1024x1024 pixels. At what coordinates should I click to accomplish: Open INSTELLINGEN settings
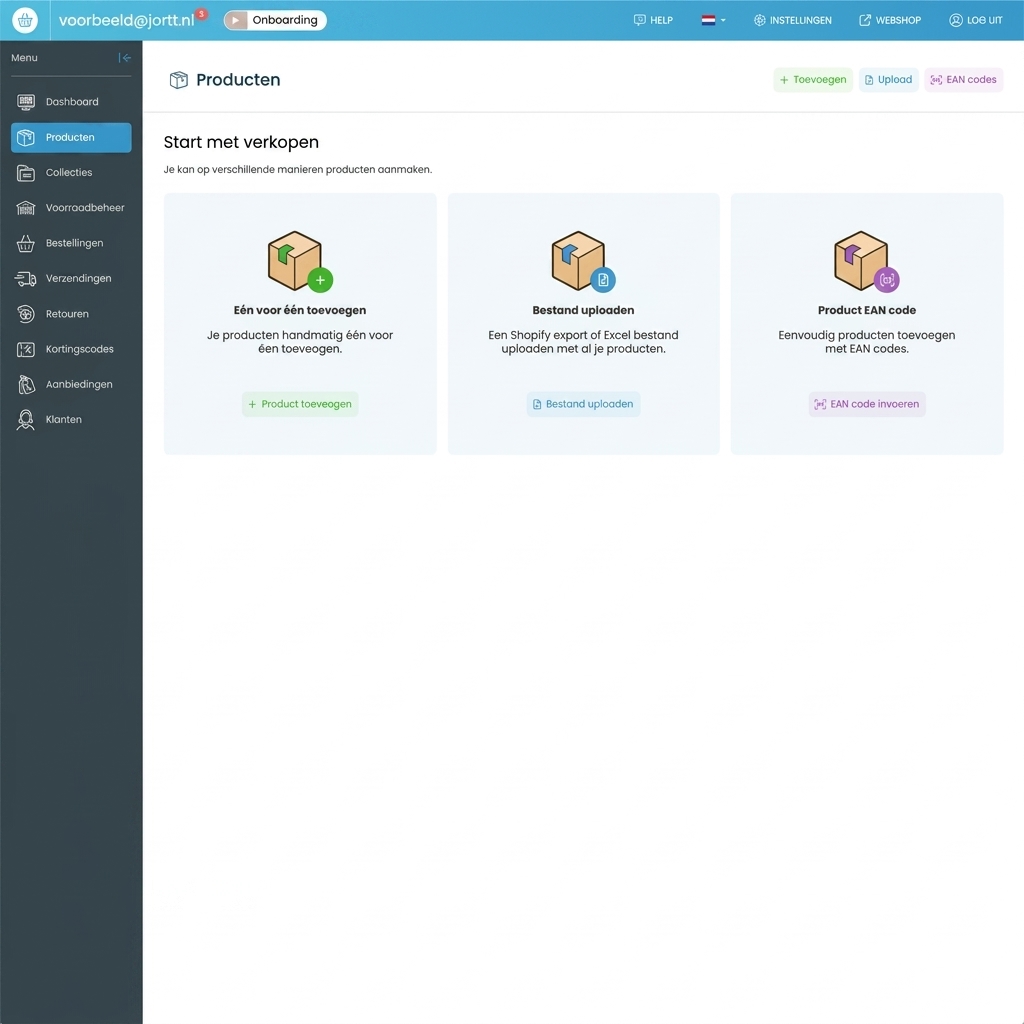pos(792,20)
